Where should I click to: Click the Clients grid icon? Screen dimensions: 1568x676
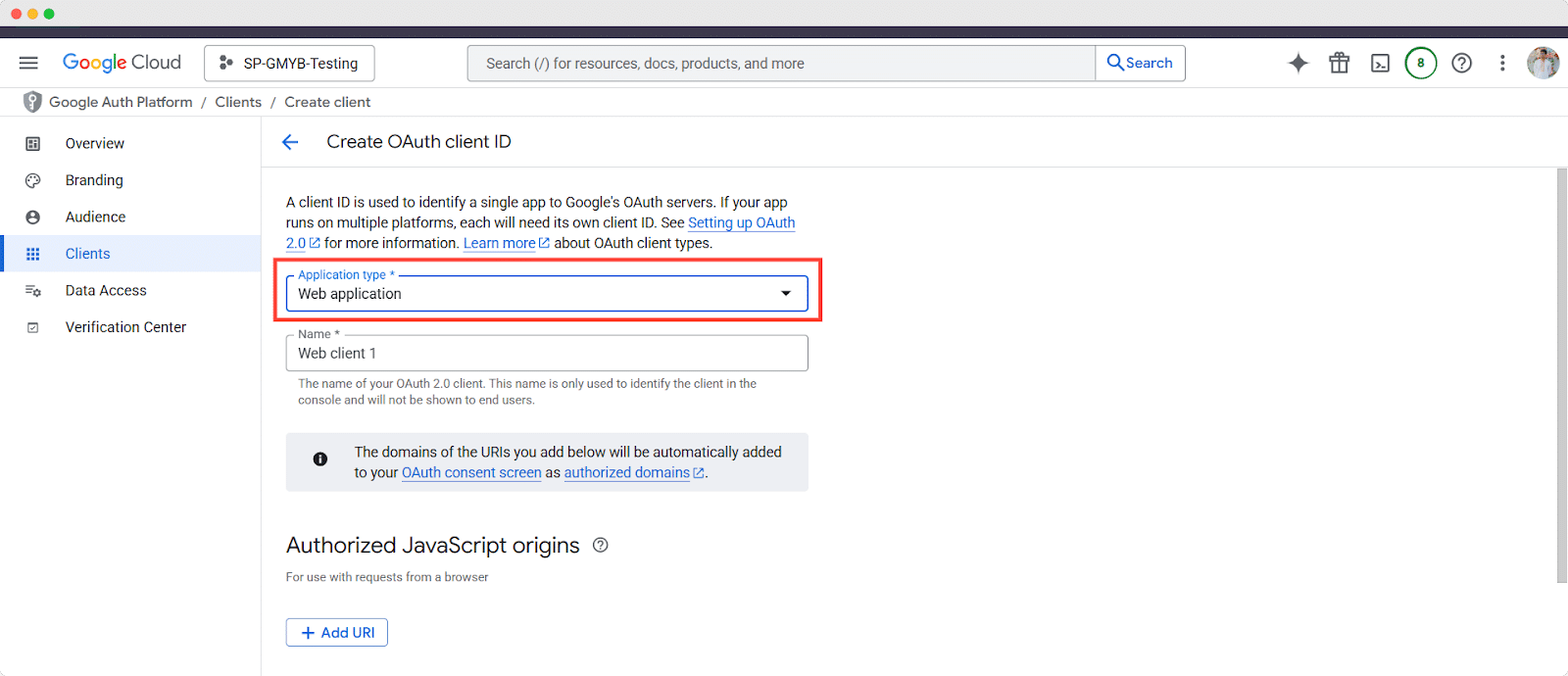coord(33,254)
